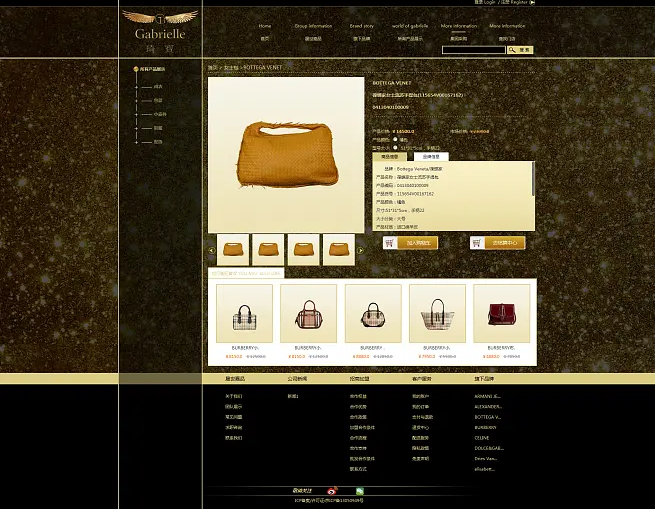Open the red Weibo icon in the footer
Image resolution: width=655 pixels, height=509 pixels.
click(333, 491)
